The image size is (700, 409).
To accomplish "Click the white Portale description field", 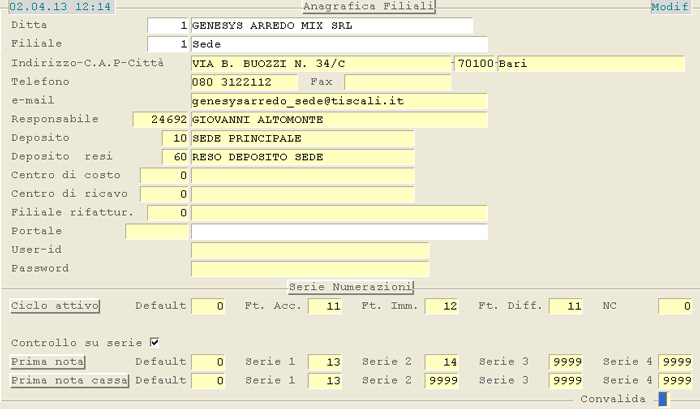I will (x=338, y=232).
